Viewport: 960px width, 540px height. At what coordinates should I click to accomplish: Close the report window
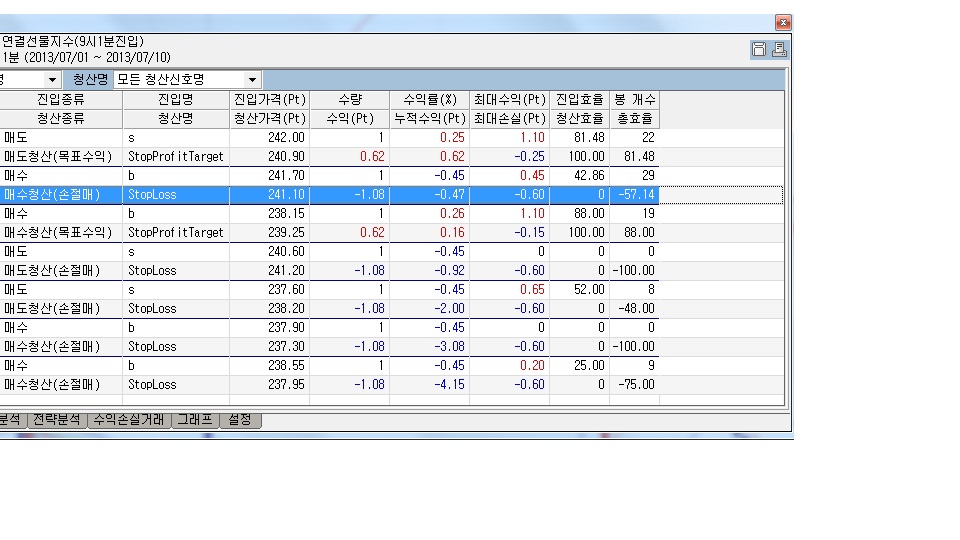pyautogui.click(x=783, y=23)
